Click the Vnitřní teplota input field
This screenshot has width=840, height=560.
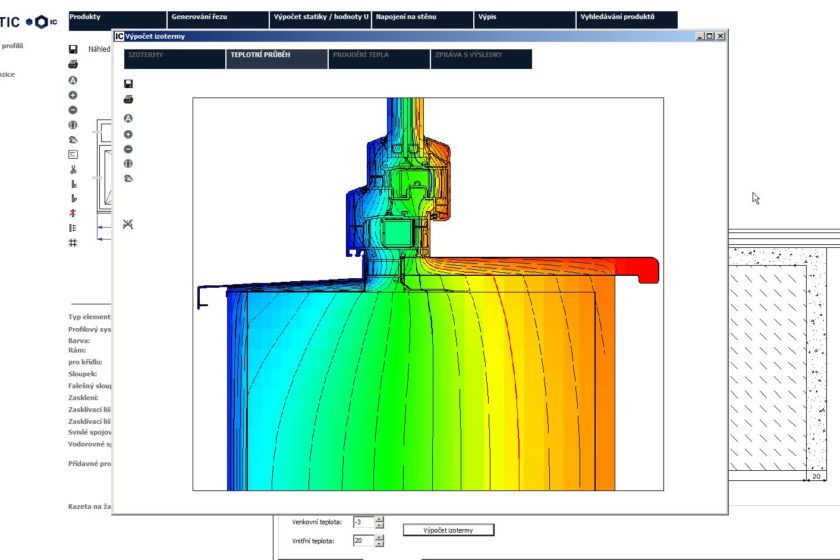click(362, 541)
